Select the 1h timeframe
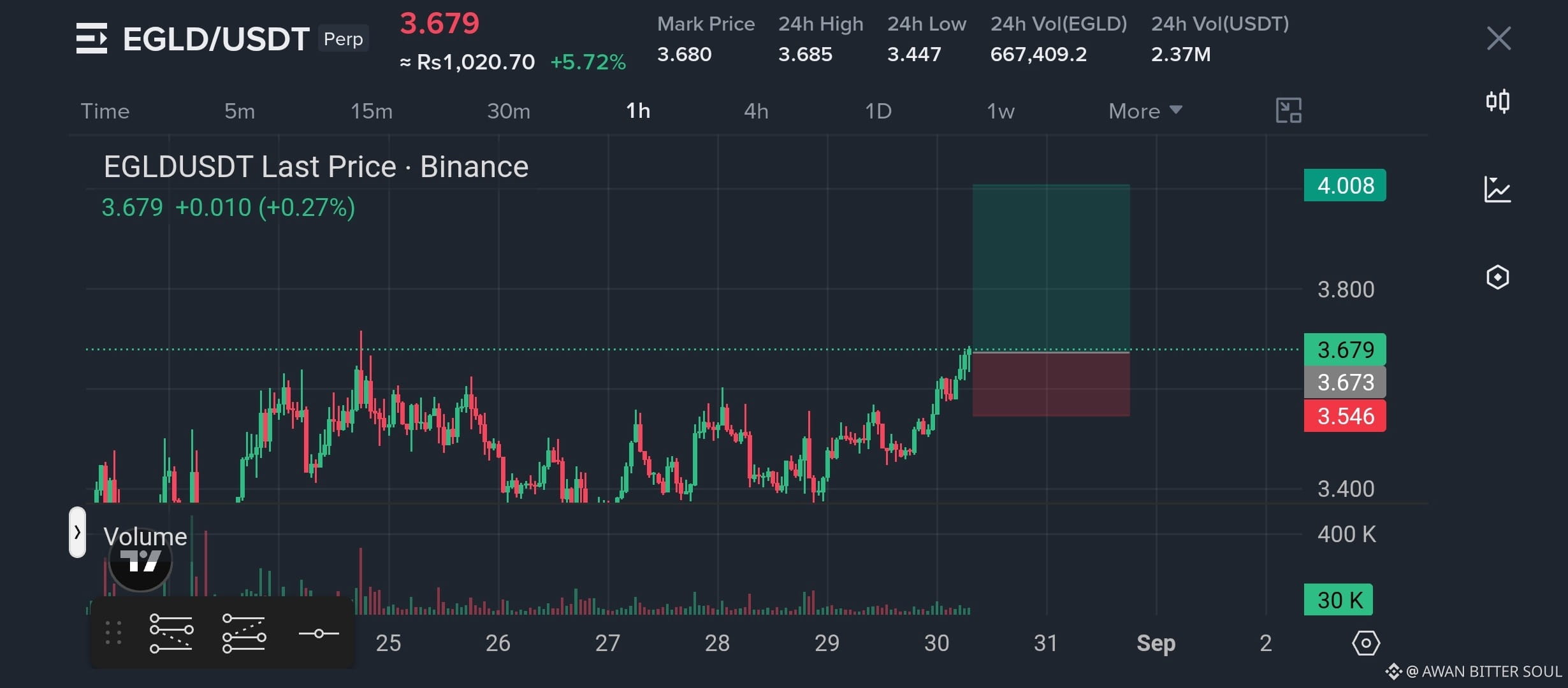 pyautogui.click(x=638, y=111)
